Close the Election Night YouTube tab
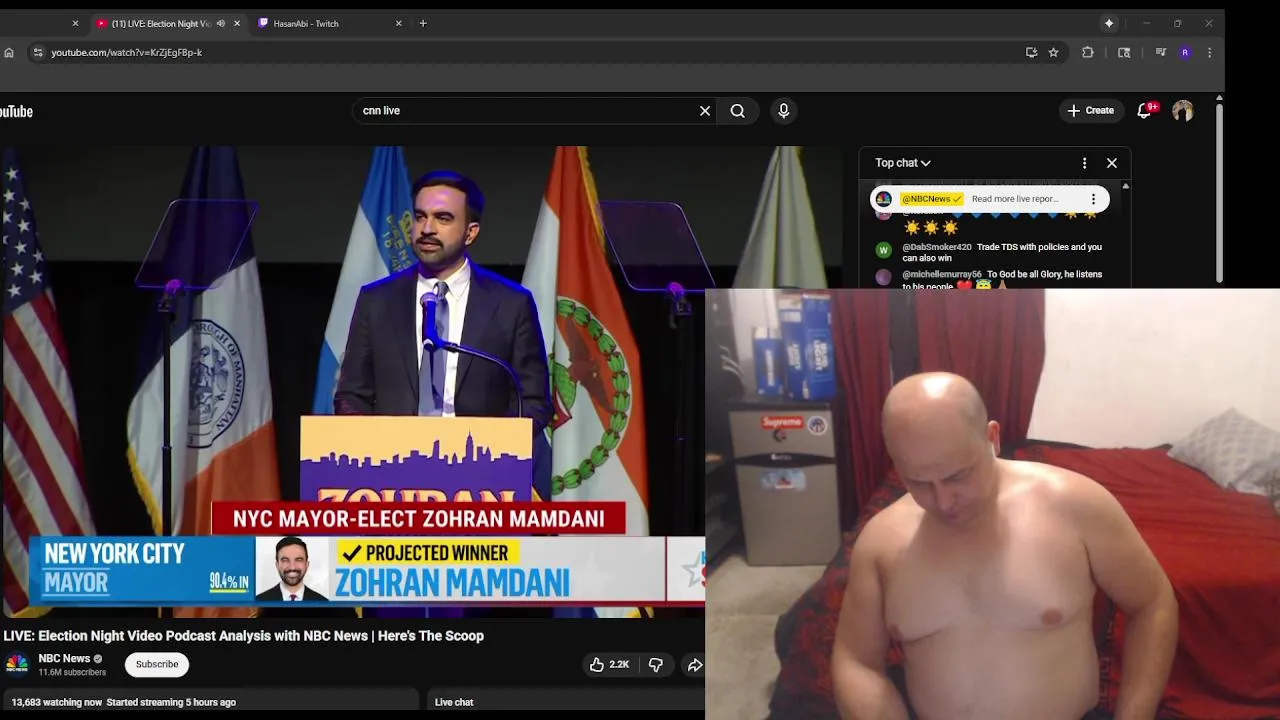This screenshot has height=720, width=1280. [236, 23]
